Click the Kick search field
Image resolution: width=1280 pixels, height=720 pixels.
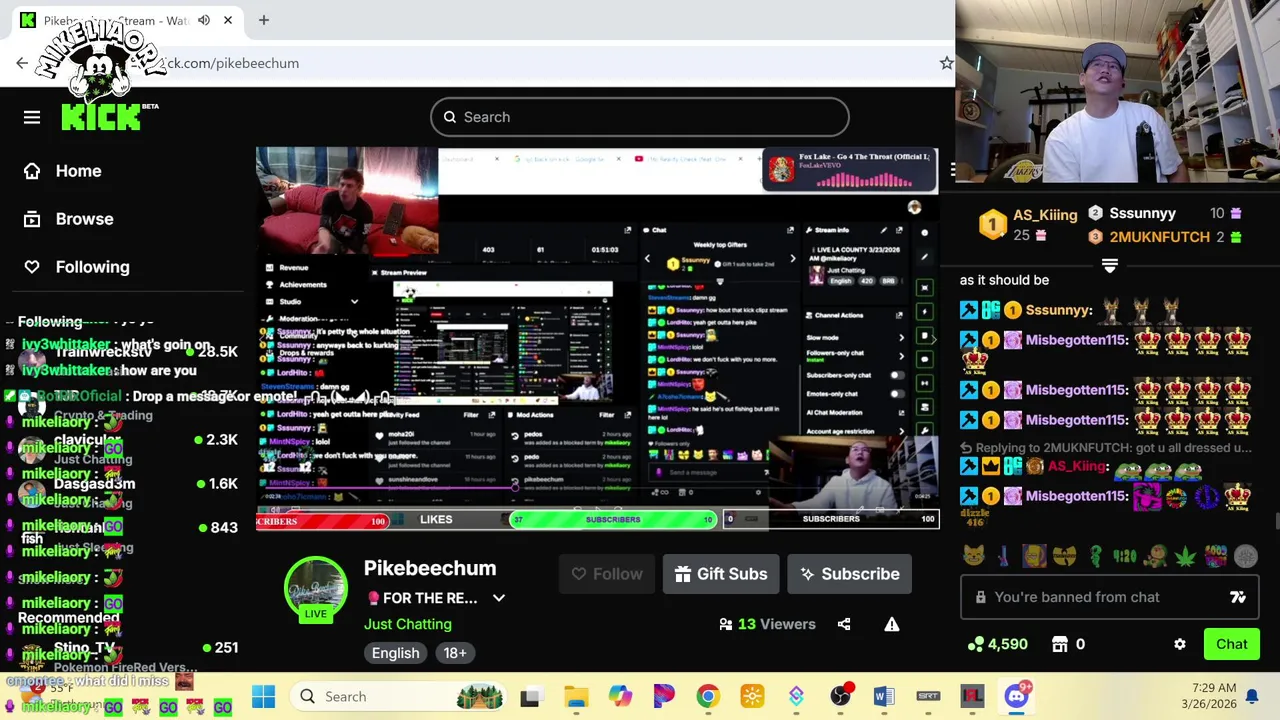[x=640, y=117]
